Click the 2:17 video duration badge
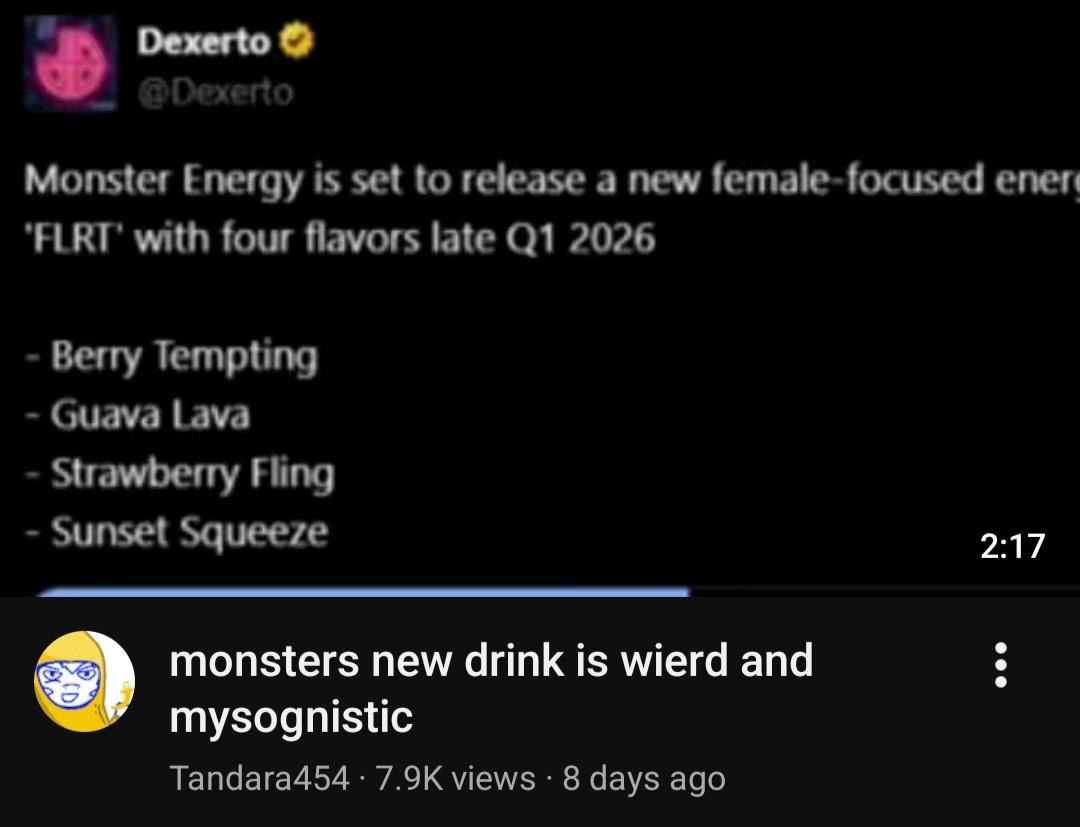1080x827 pixels. coord(1012,546)
